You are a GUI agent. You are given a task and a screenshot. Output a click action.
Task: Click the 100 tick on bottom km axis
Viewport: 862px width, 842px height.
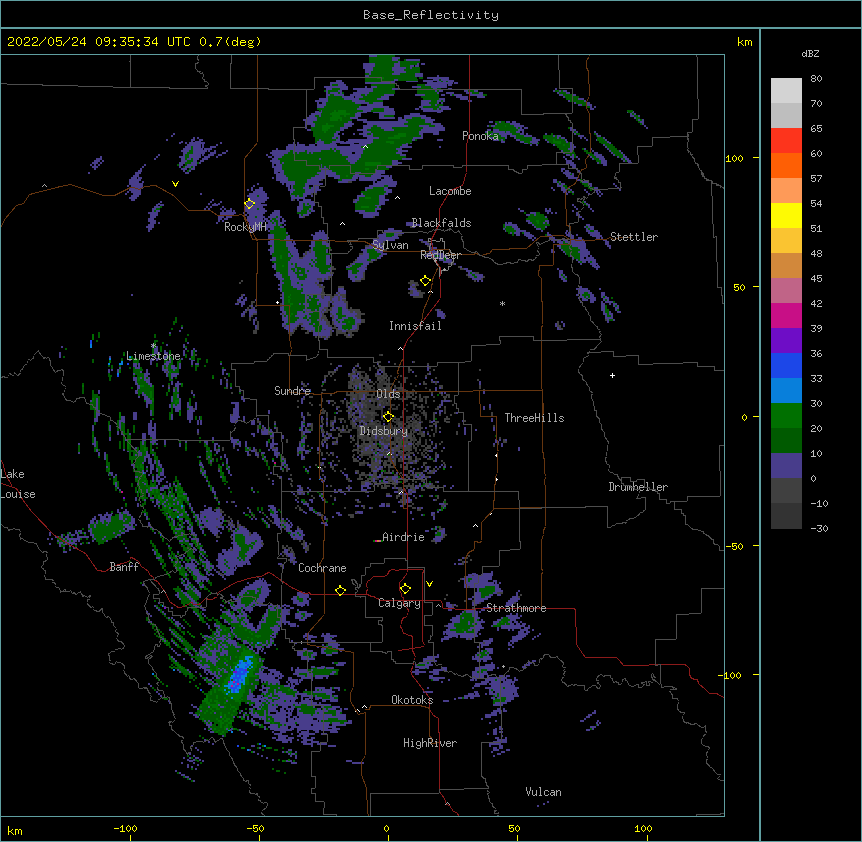coord(643,828)
